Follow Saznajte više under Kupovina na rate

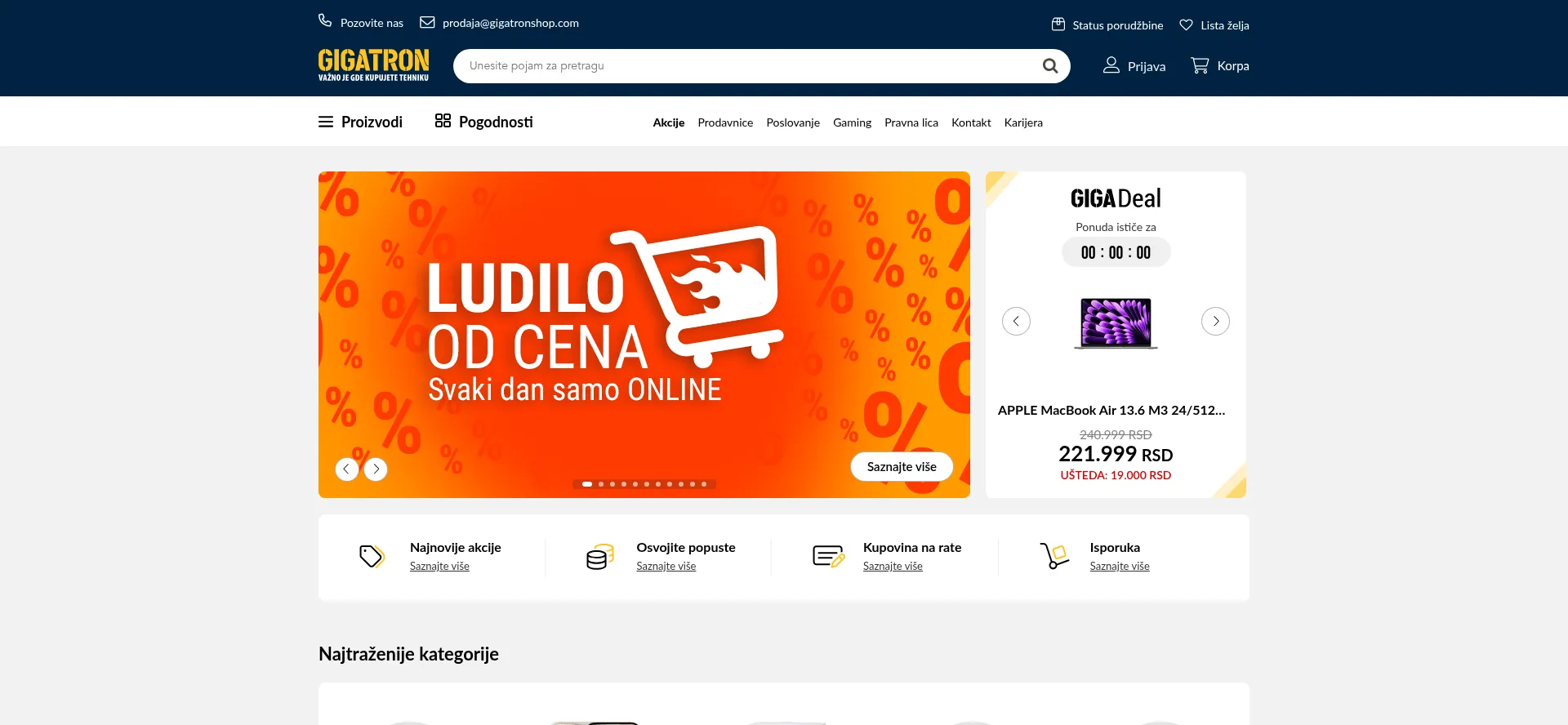click(x=893, y=567)
